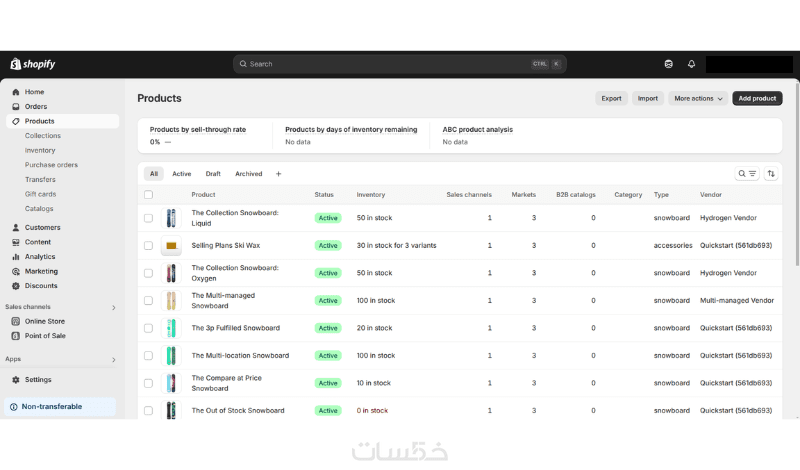Check The Out of Stock Snowboard row
Screen dimensions: 800x470
(148, 411)
